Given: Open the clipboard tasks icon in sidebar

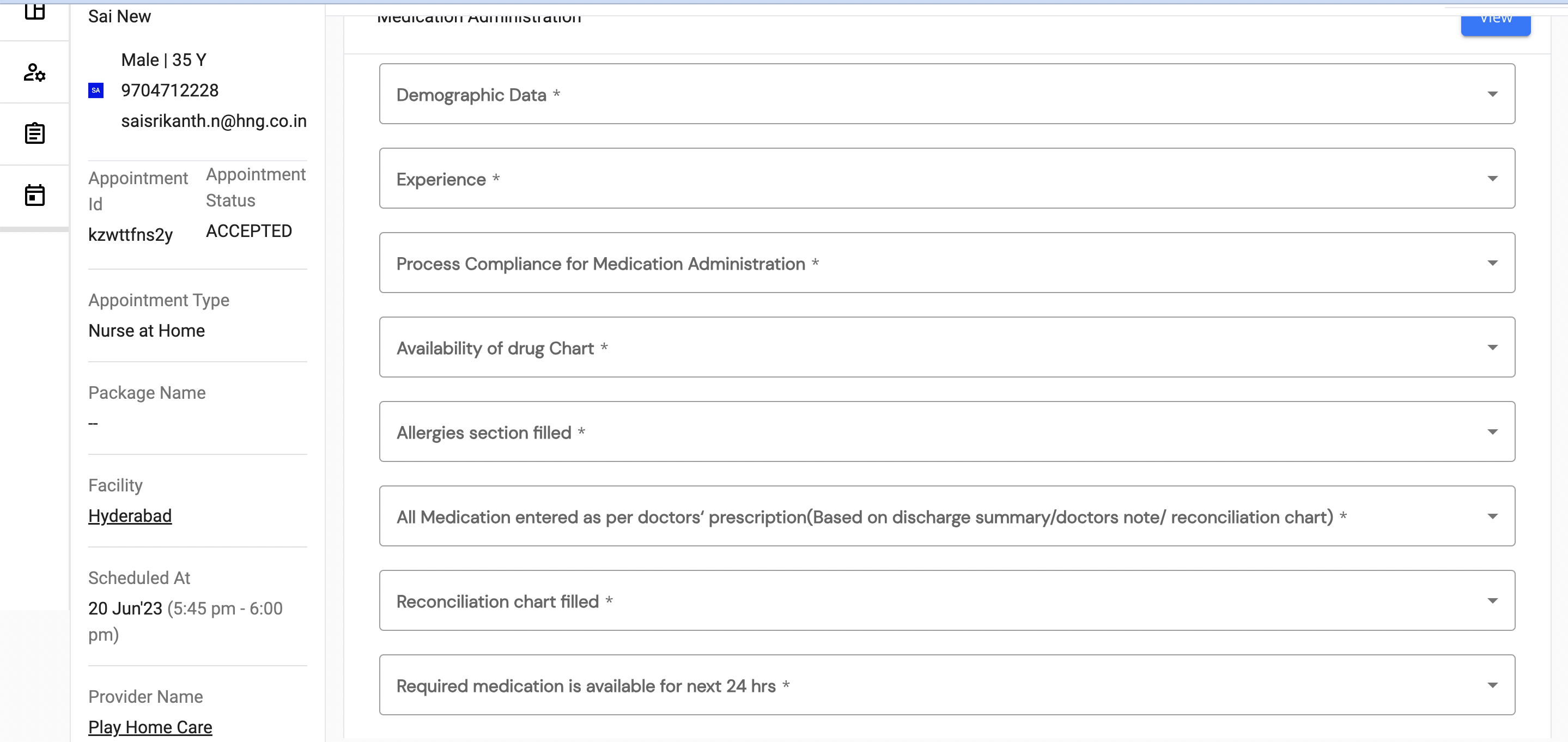Looking at the screenshot, I should (35, 133).
